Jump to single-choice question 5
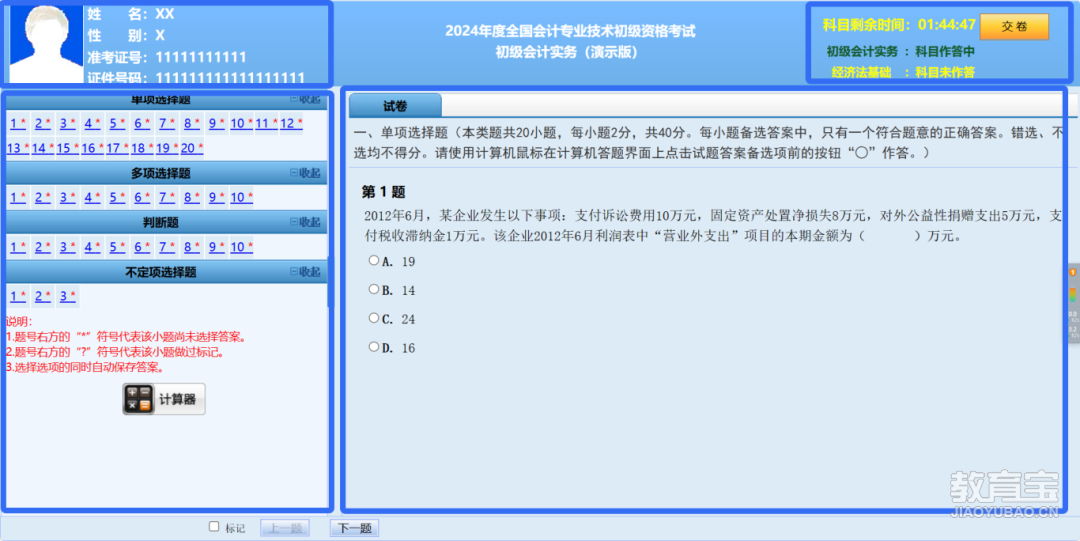The image size is (1080, 541). click(x=117, y=123)
